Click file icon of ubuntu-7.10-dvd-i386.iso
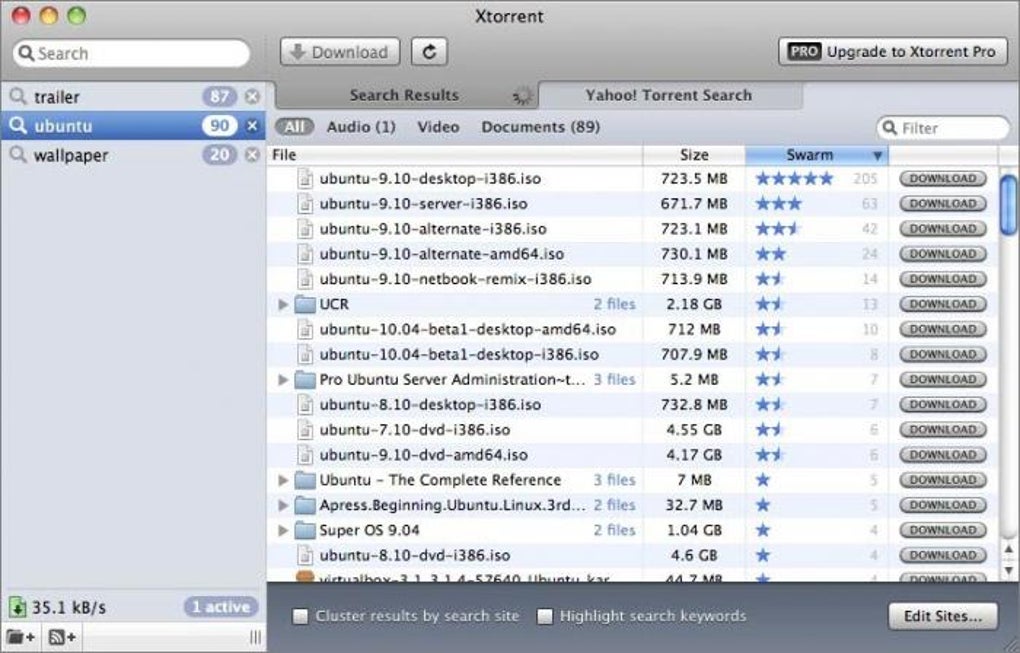 (305, 429)
